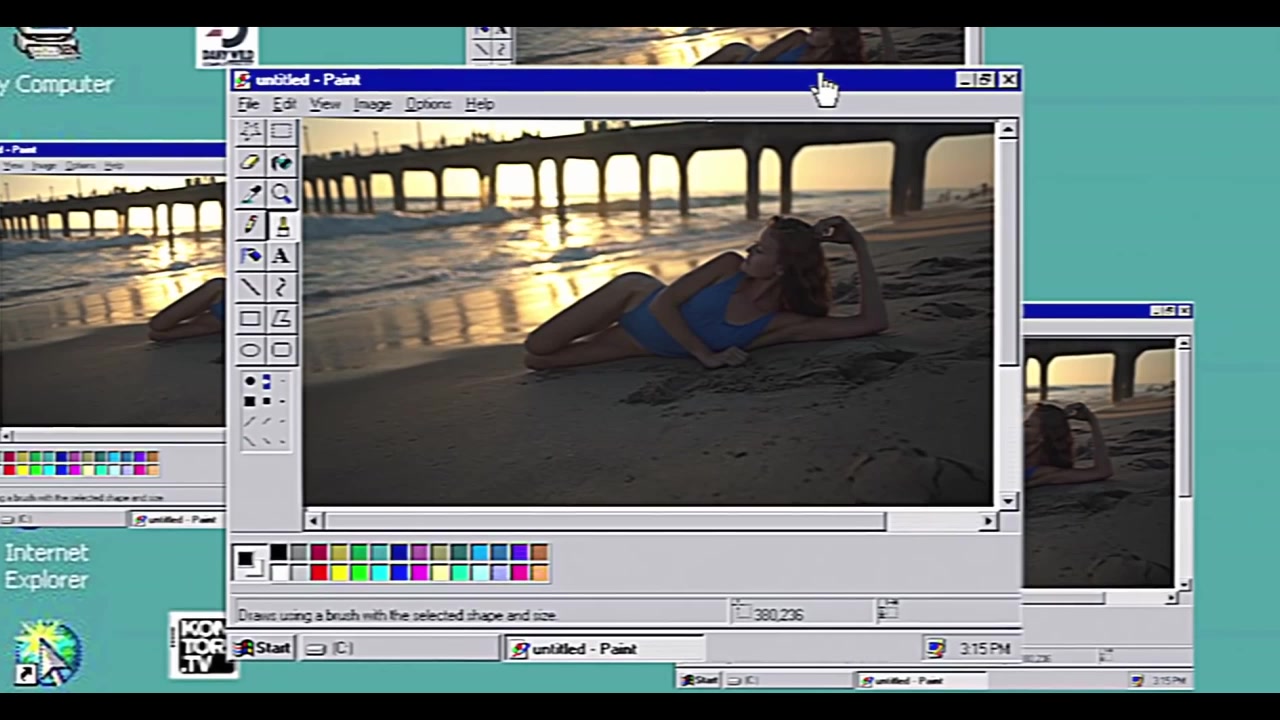
Task: Click the vertical scrollbar thumb
Action: (x=1007, y=252)
